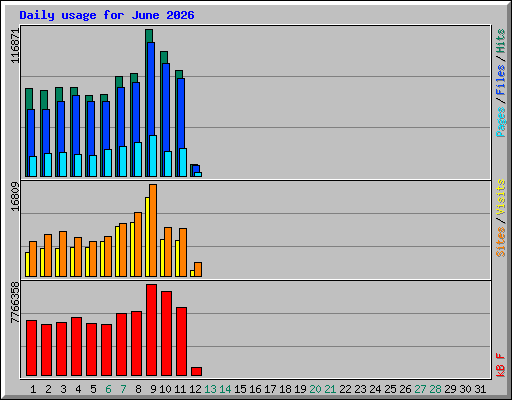
Task: Click the middle y-axis value 16809
Action: [x=15, y=197]
